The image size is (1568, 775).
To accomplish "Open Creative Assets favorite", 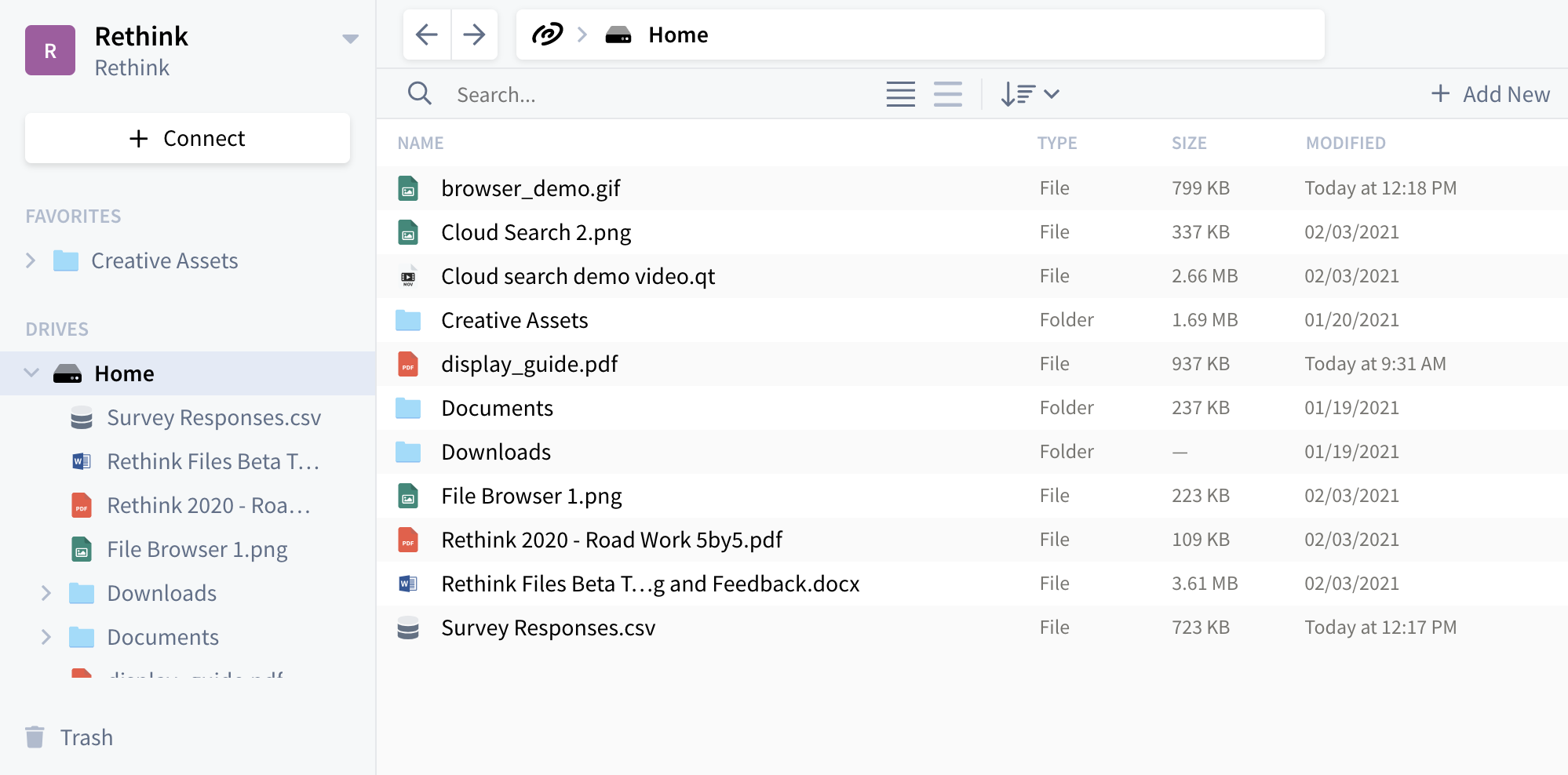I will (x=164, y=260).
